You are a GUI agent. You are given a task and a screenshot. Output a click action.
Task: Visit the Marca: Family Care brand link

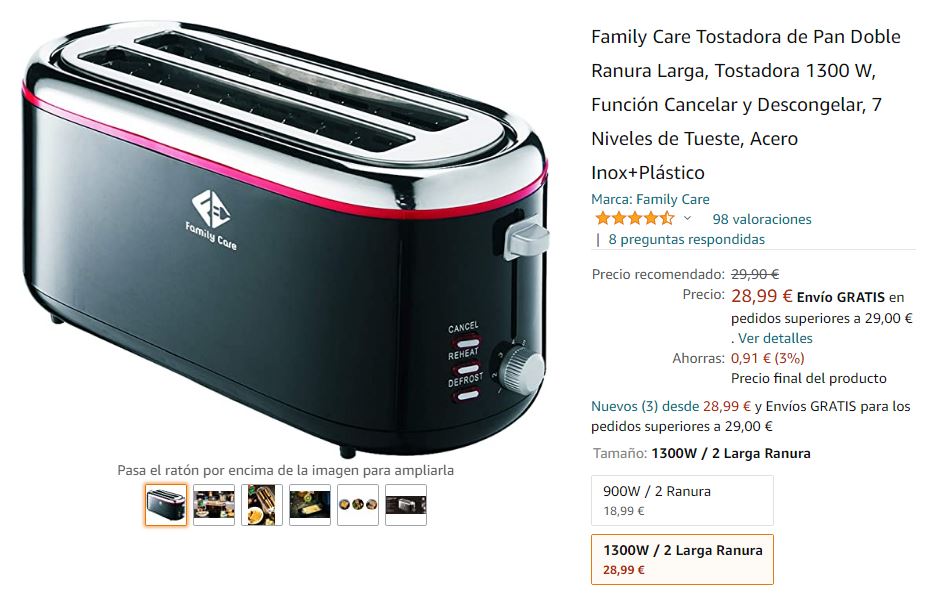point(650,199)
